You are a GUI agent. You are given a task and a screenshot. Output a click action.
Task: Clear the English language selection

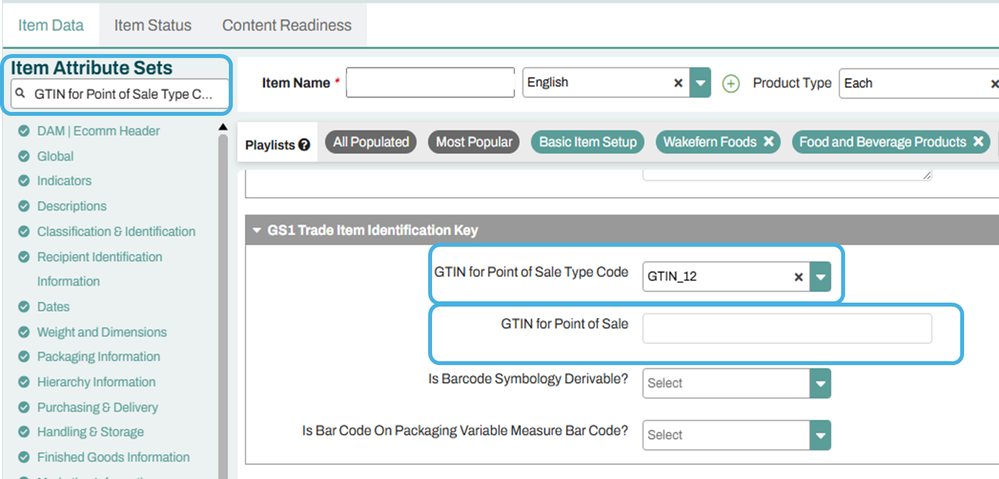[678, 84]
